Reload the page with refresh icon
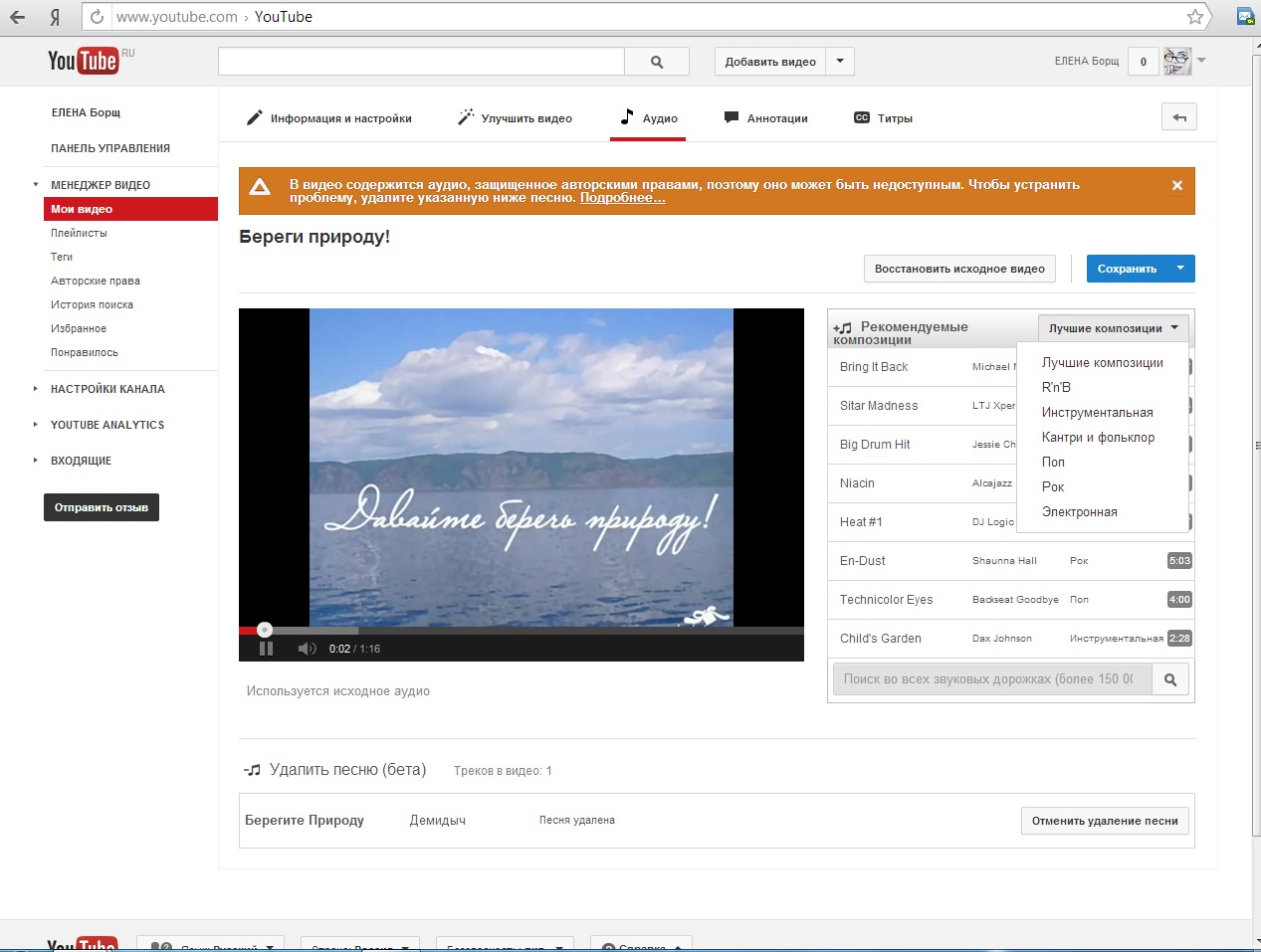Viewport: 1261px width, 952px height. [97, 17]
